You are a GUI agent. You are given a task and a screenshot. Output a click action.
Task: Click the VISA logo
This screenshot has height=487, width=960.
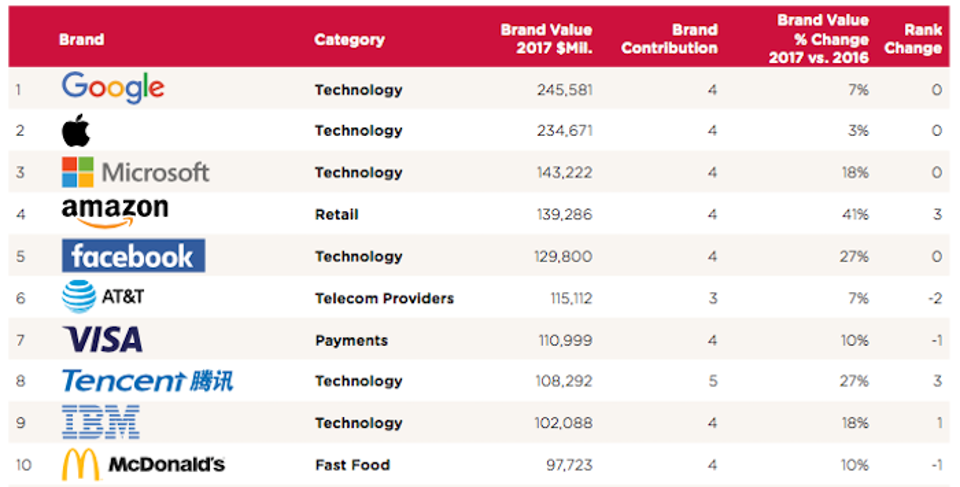click(102, 339)
